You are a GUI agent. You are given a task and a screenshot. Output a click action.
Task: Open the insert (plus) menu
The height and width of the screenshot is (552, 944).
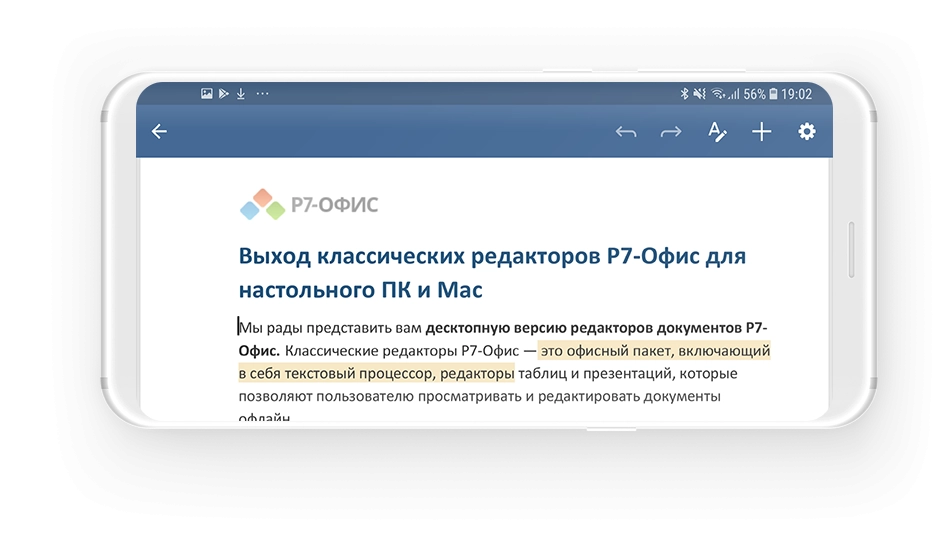point(762,131)
